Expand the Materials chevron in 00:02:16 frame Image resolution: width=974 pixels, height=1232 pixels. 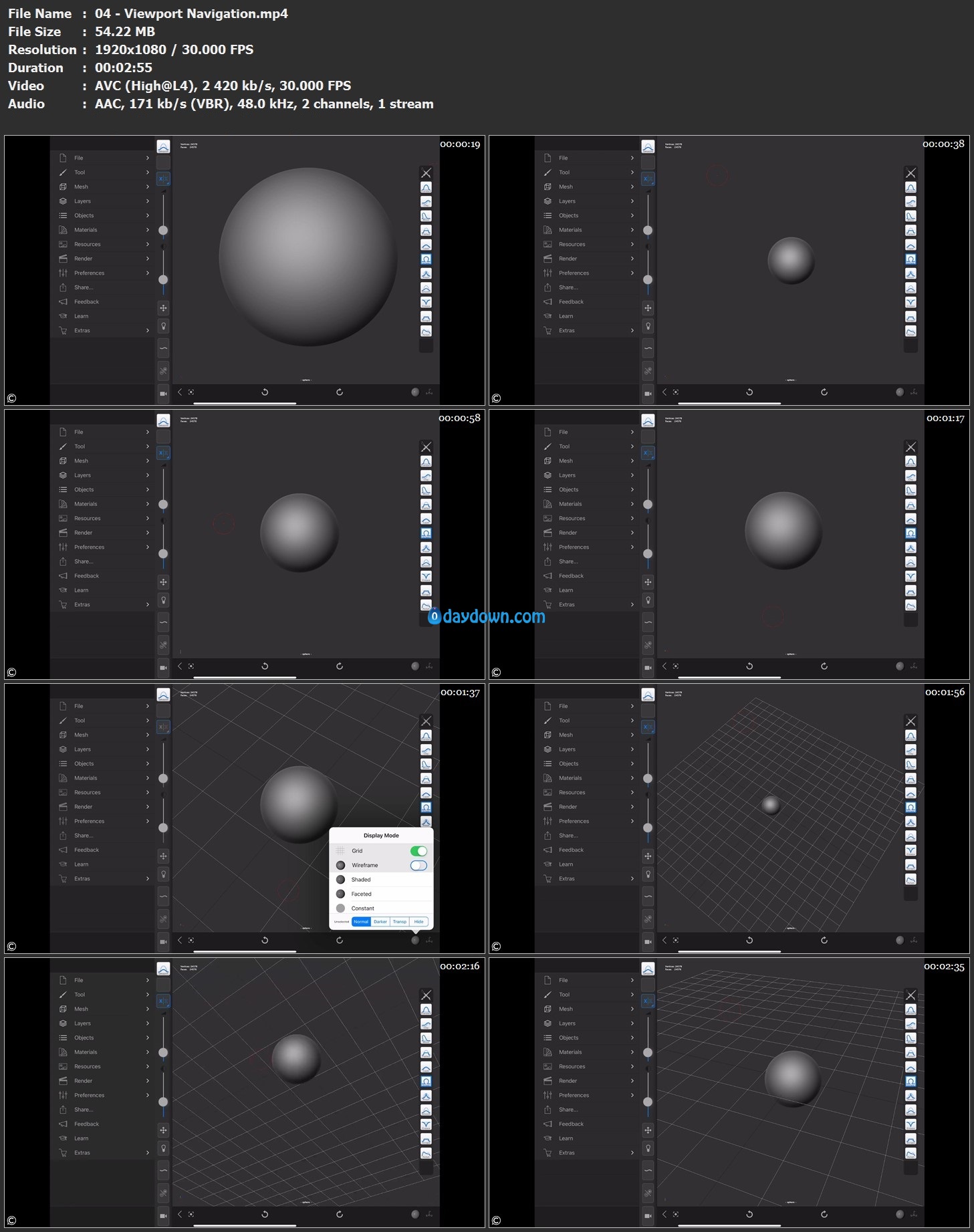click(x=147, y=1052)
